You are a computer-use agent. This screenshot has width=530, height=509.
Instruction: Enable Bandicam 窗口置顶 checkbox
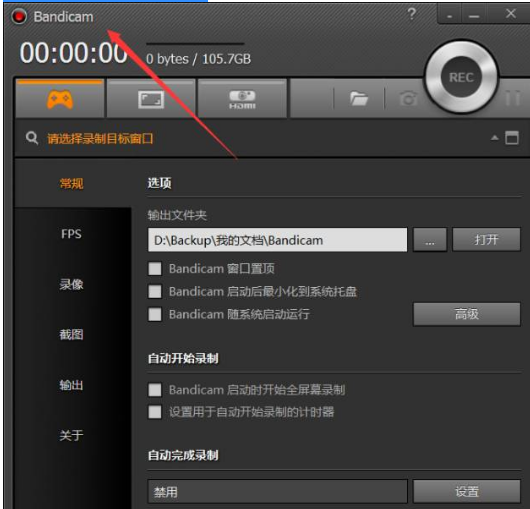[x=155, y=269]
